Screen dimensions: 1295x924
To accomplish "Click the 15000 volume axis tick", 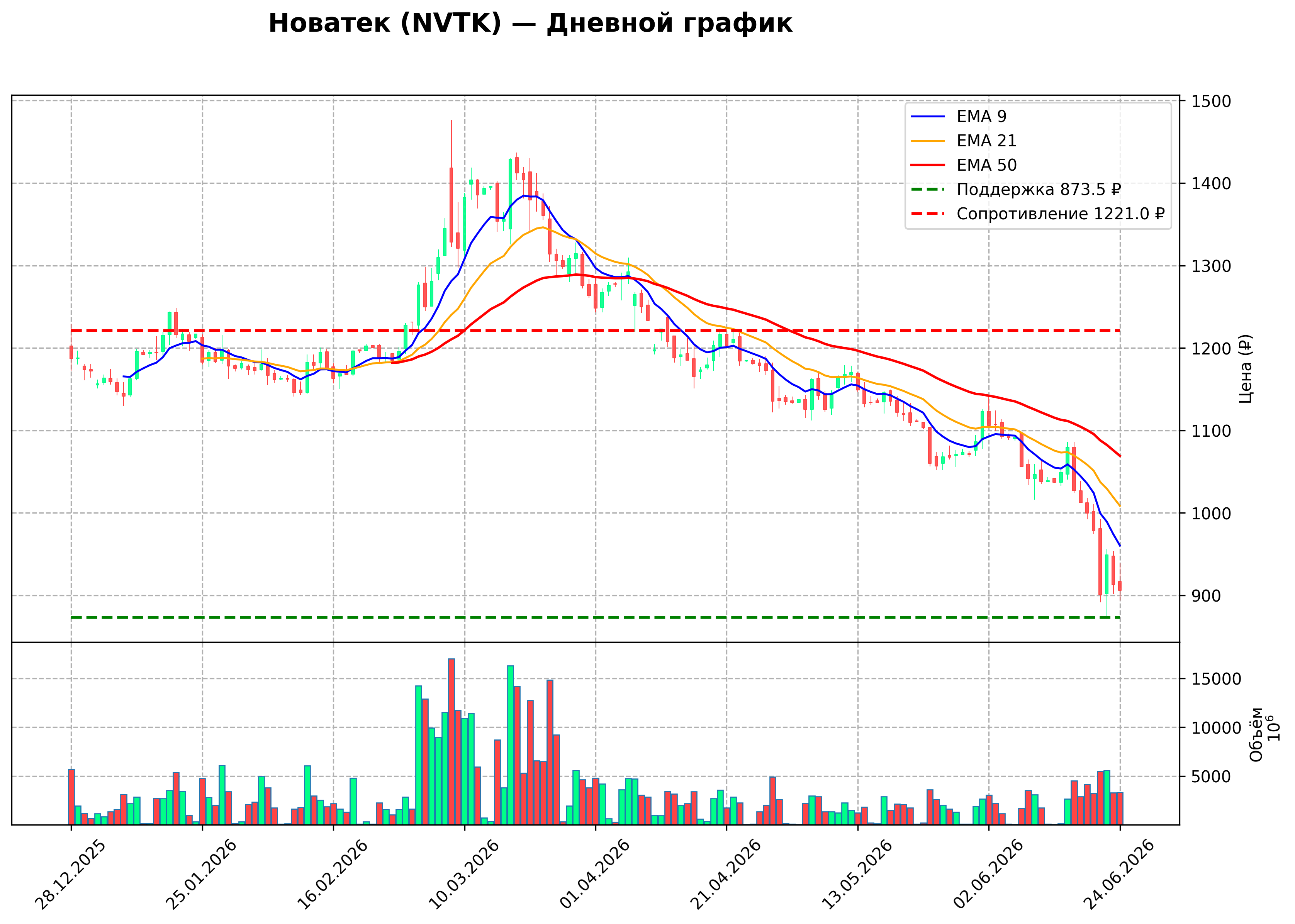I will click(x=1217, y=679).
